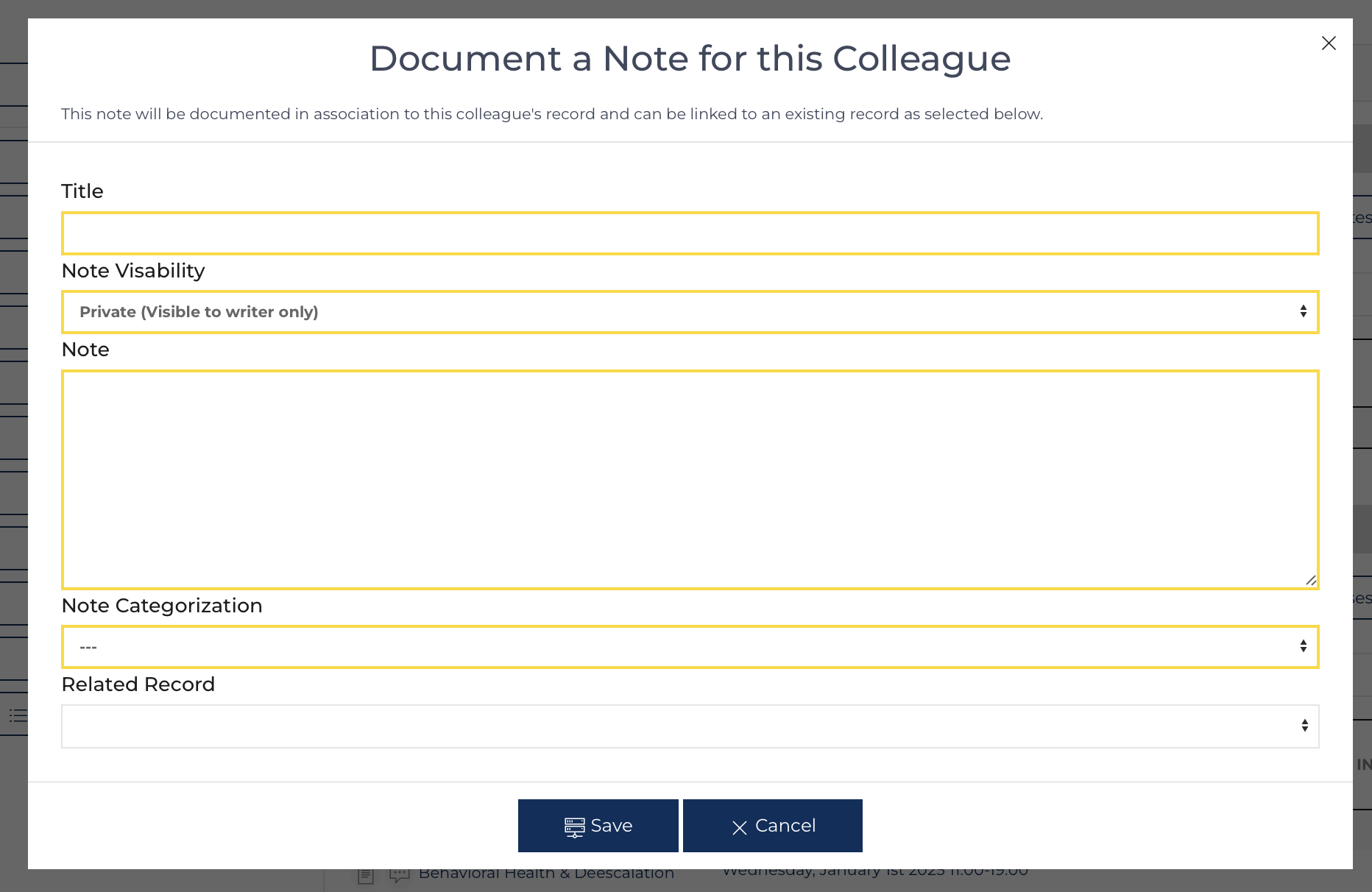Screen dimensions: 1372x892
Task: Save the note
Action: point(598,826)
